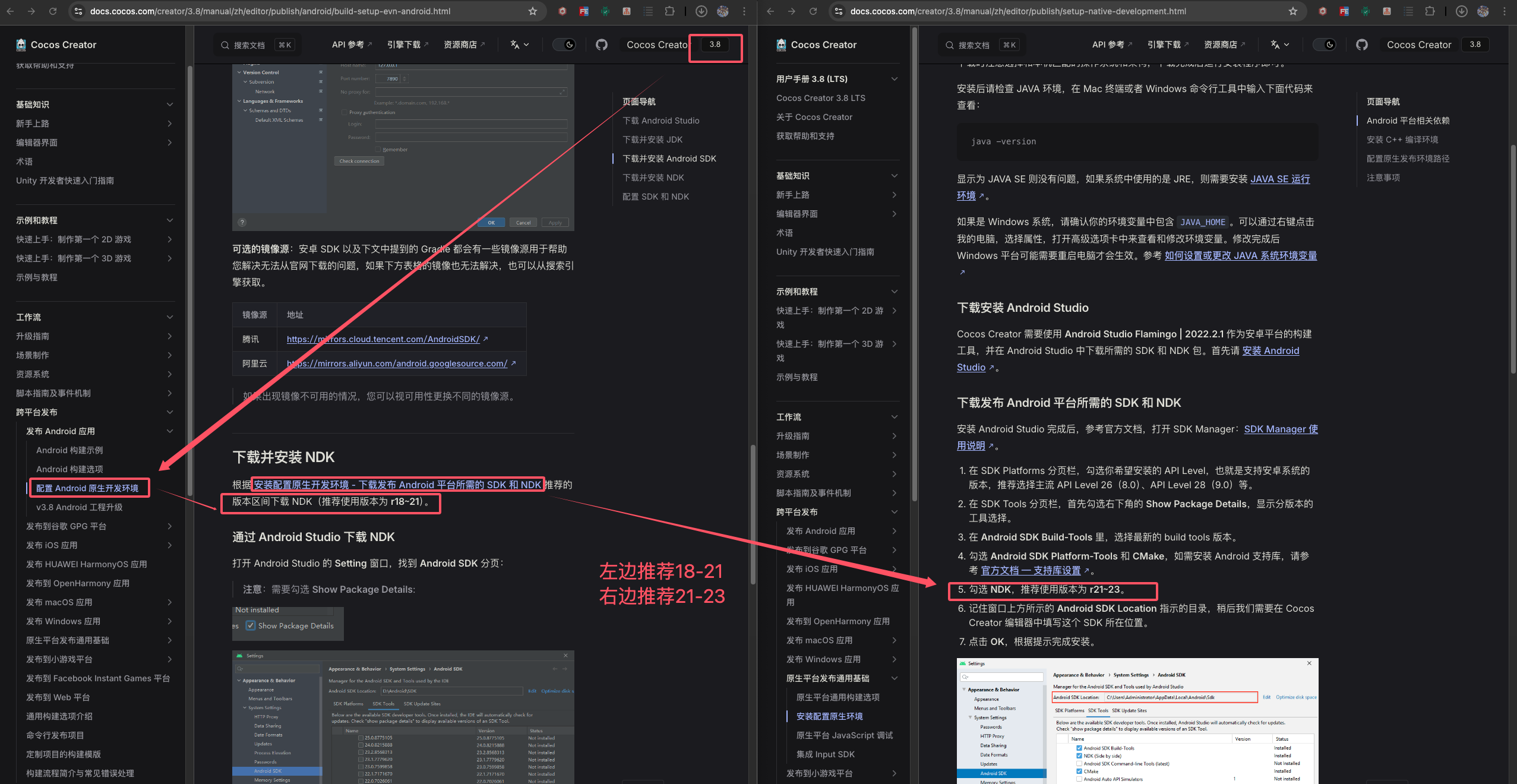Open the extensions puzzle icon in left window

[669, 11]
